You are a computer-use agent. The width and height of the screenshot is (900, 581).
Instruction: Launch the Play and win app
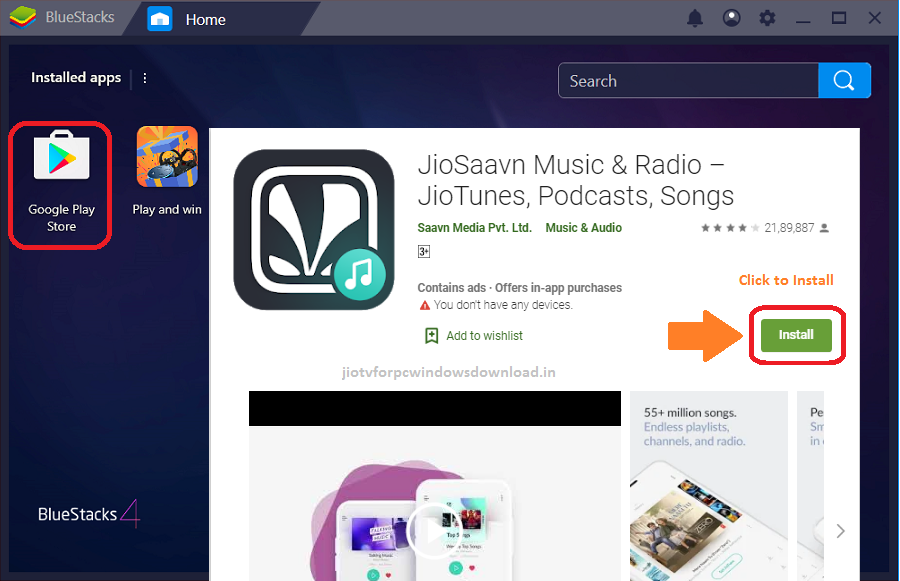[167, 172]
